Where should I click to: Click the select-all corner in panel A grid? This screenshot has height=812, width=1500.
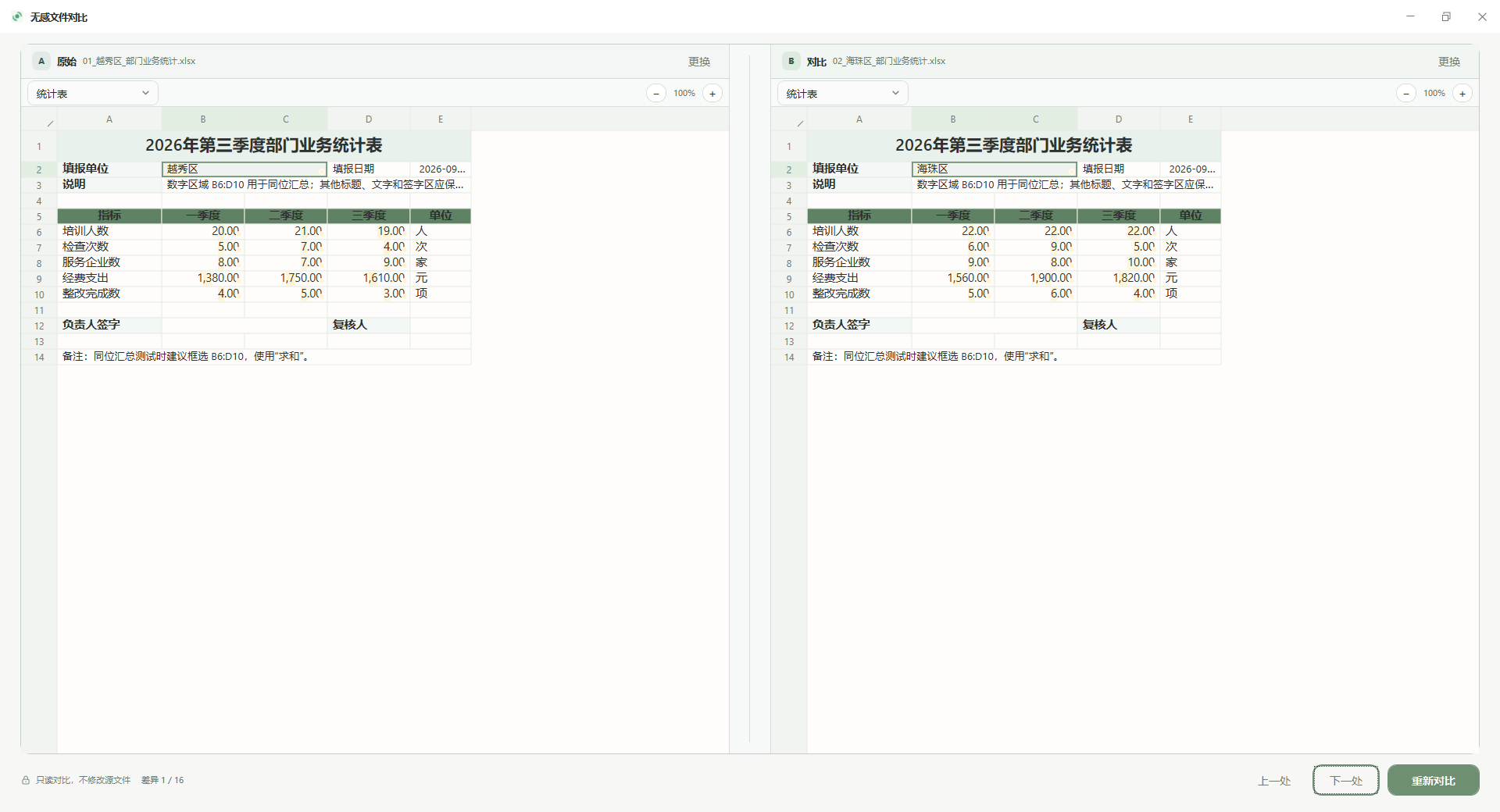39,119
